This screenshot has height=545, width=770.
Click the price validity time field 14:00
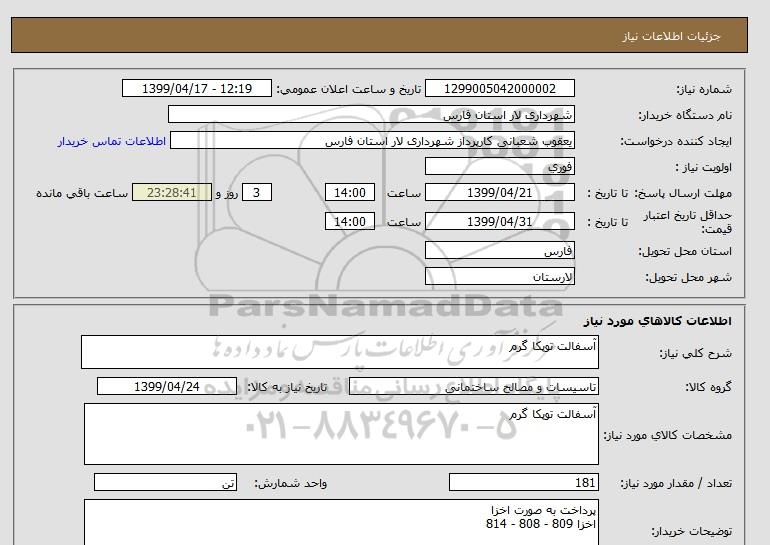click(x=350, y=221)
